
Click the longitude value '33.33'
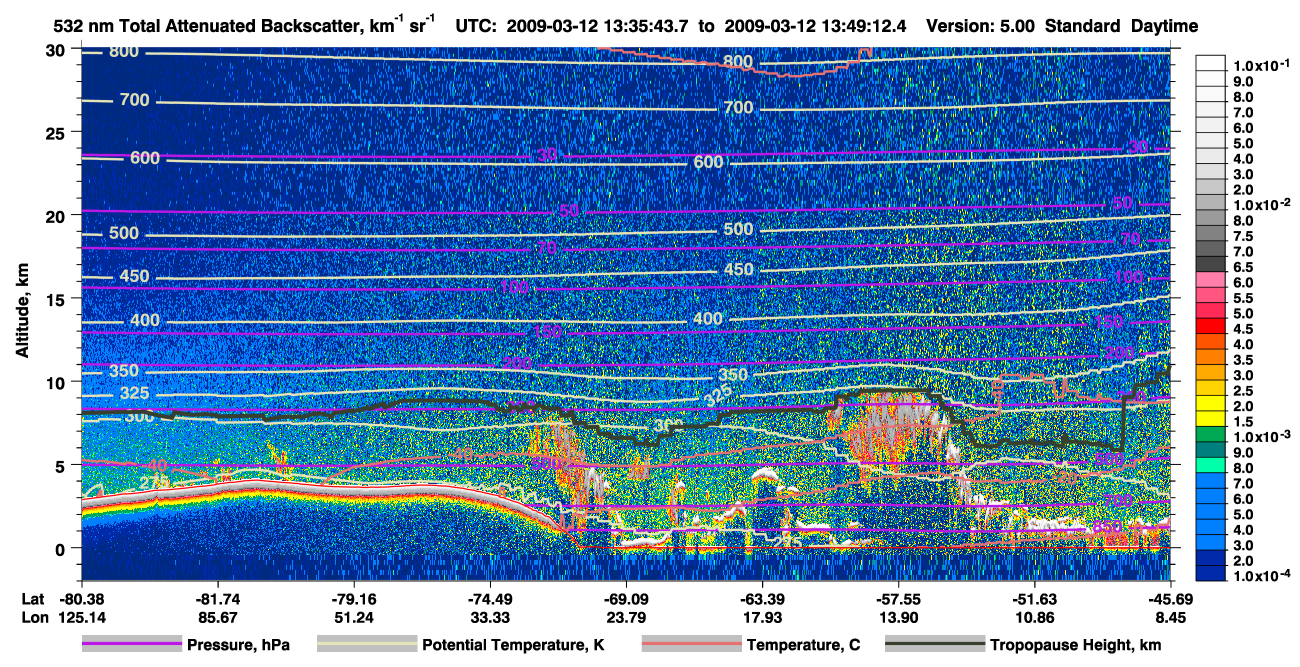[490, 617]
